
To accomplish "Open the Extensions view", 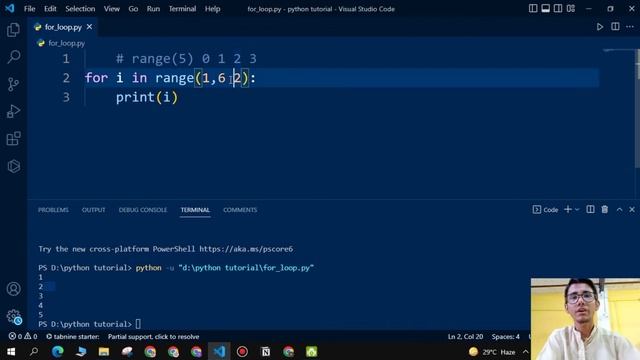I will click(13, 139).
